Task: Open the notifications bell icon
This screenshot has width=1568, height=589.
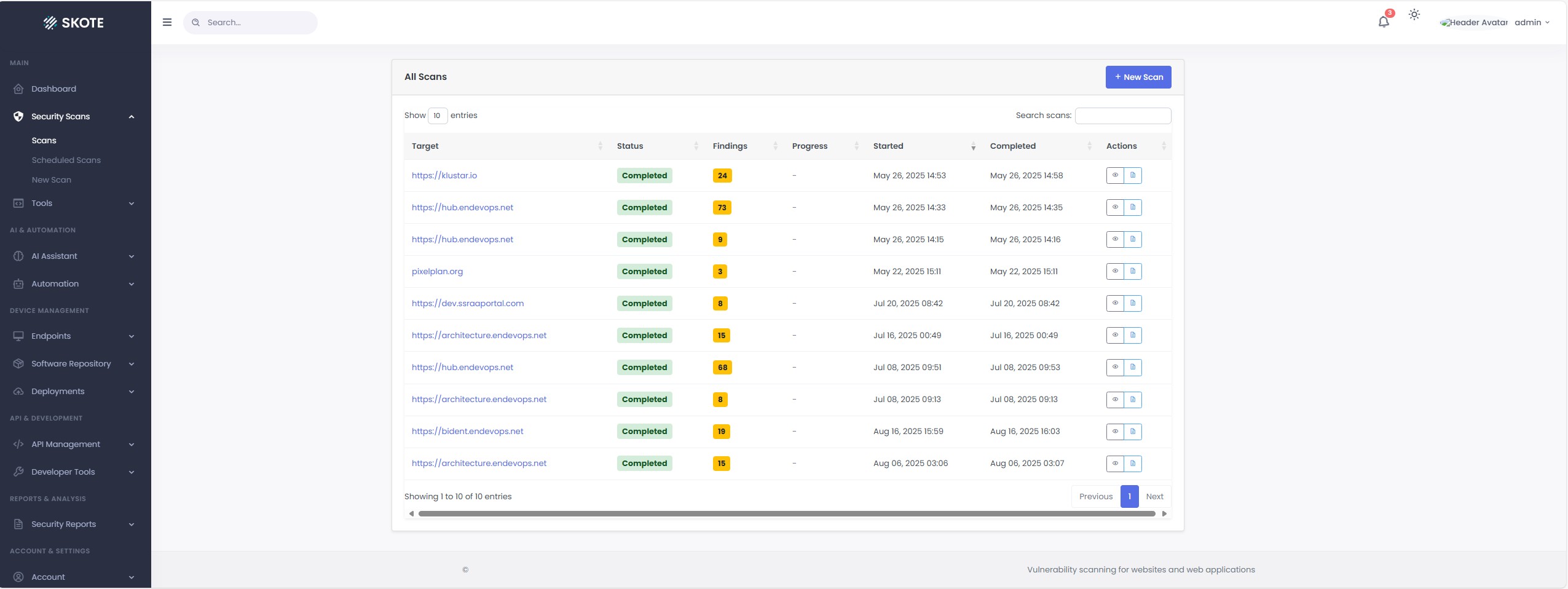Action: (x=1383, y=22)
